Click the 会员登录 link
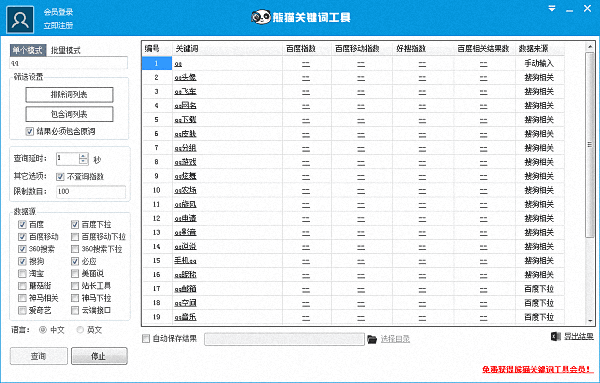The height and width of the screenshot is (383, 600). [x=58, y=12]
